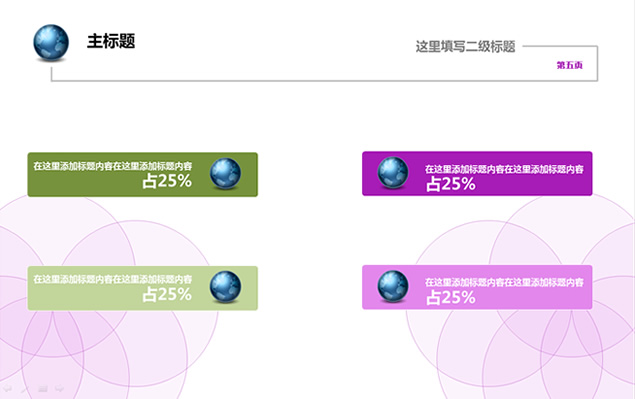Click the 占25% text in dark purple box
The height and width of the screenshot is (399, 635).
[x=451, y=184]
